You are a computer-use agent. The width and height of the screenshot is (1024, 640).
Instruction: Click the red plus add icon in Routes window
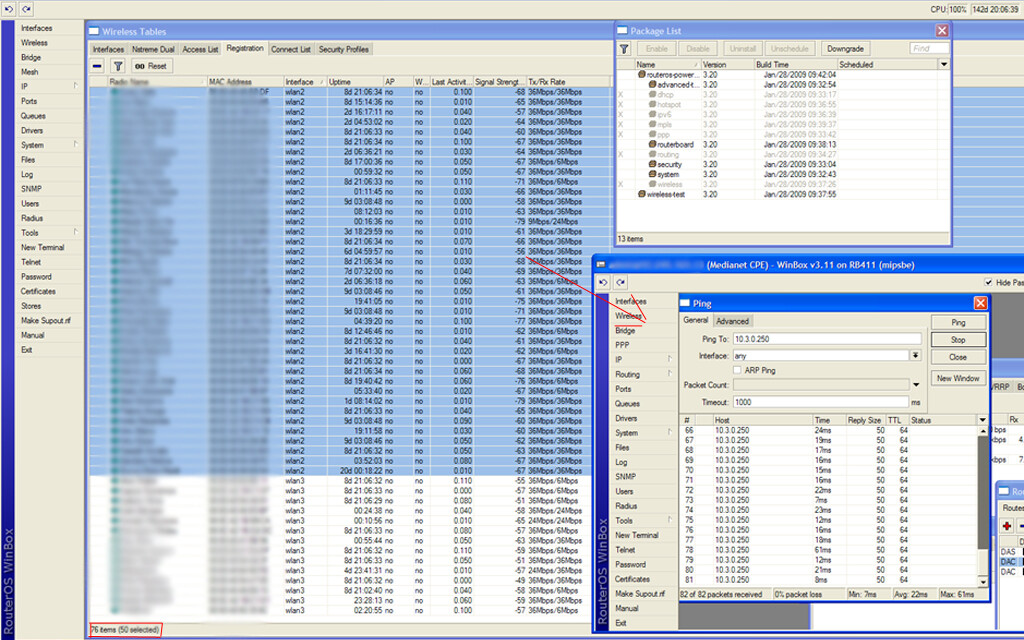tap(1006, 526)
